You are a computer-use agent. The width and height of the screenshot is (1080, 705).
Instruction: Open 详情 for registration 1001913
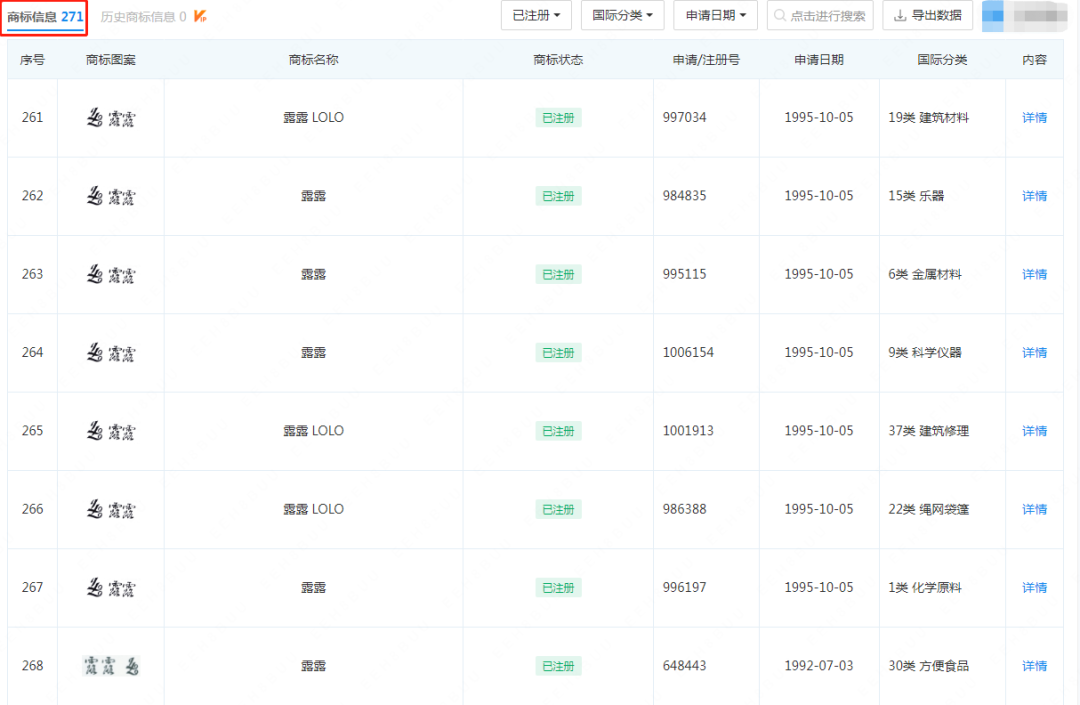click(x=1034, y=431)
